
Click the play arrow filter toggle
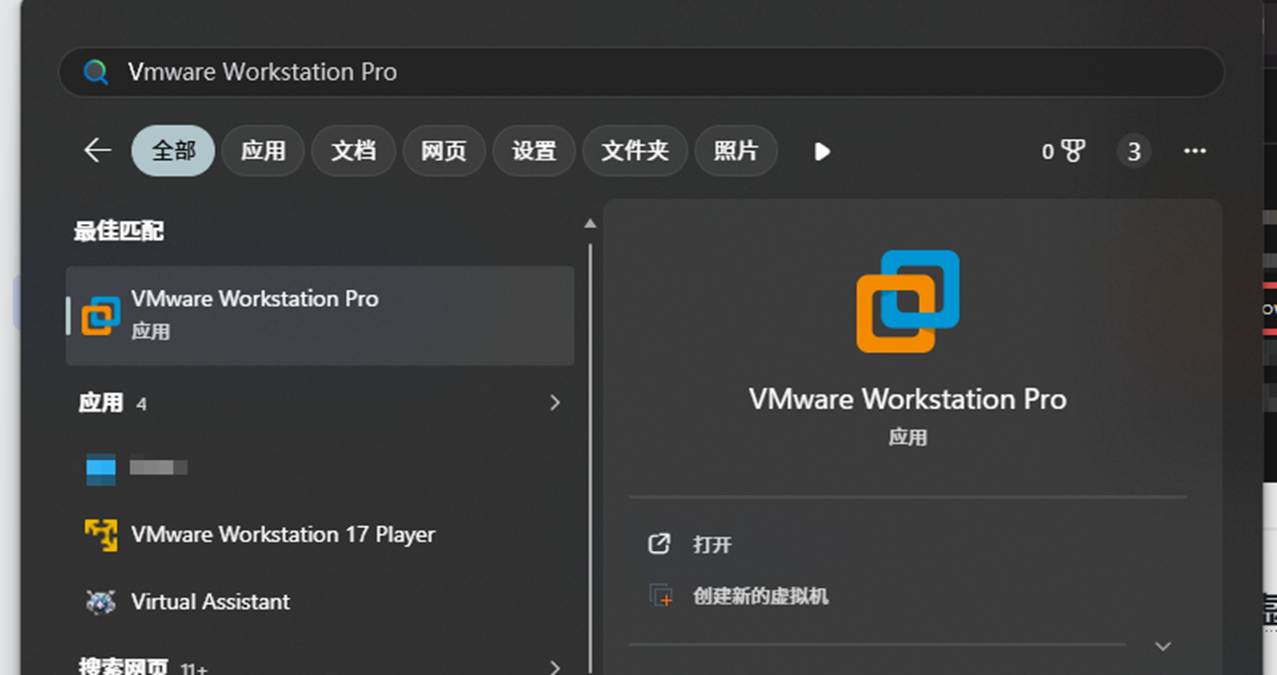[821, 151]
